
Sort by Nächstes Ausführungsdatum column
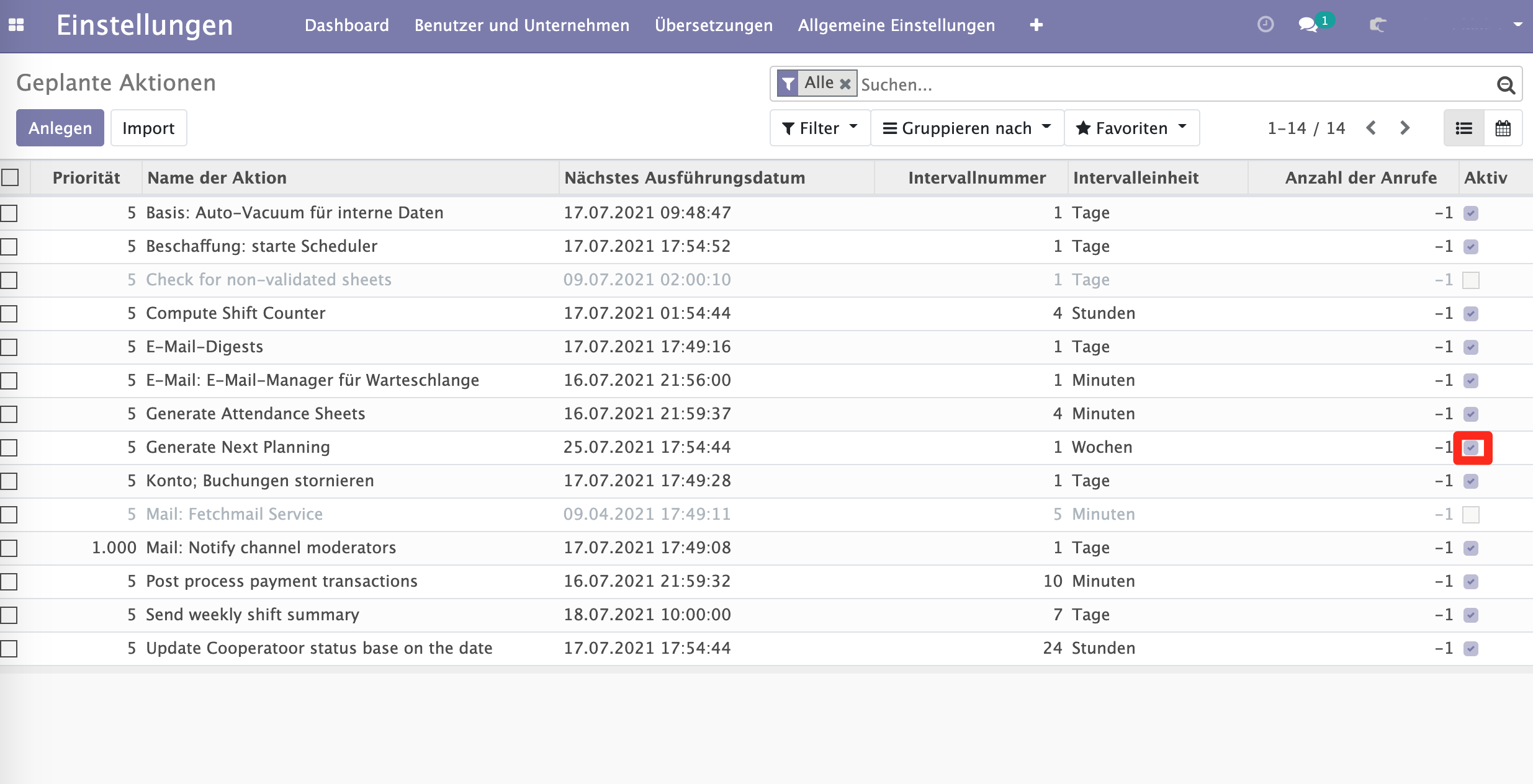(x=717, y=177)
